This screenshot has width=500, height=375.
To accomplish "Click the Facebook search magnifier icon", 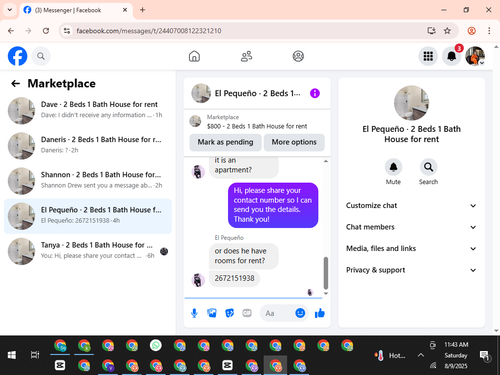I will pos(41,56).
